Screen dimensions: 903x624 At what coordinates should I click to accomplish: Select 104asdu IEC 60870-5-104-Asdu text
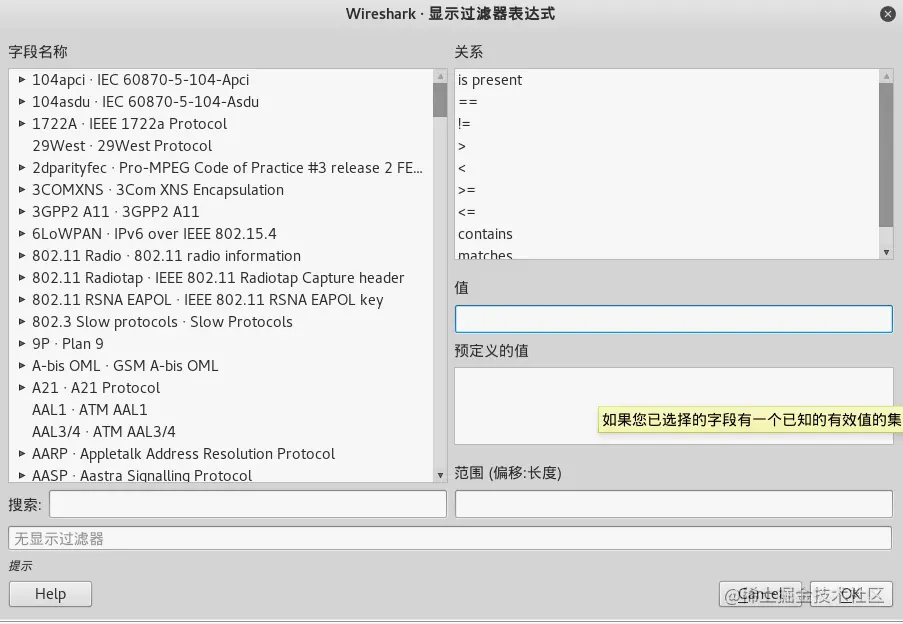tap(145, 101)
